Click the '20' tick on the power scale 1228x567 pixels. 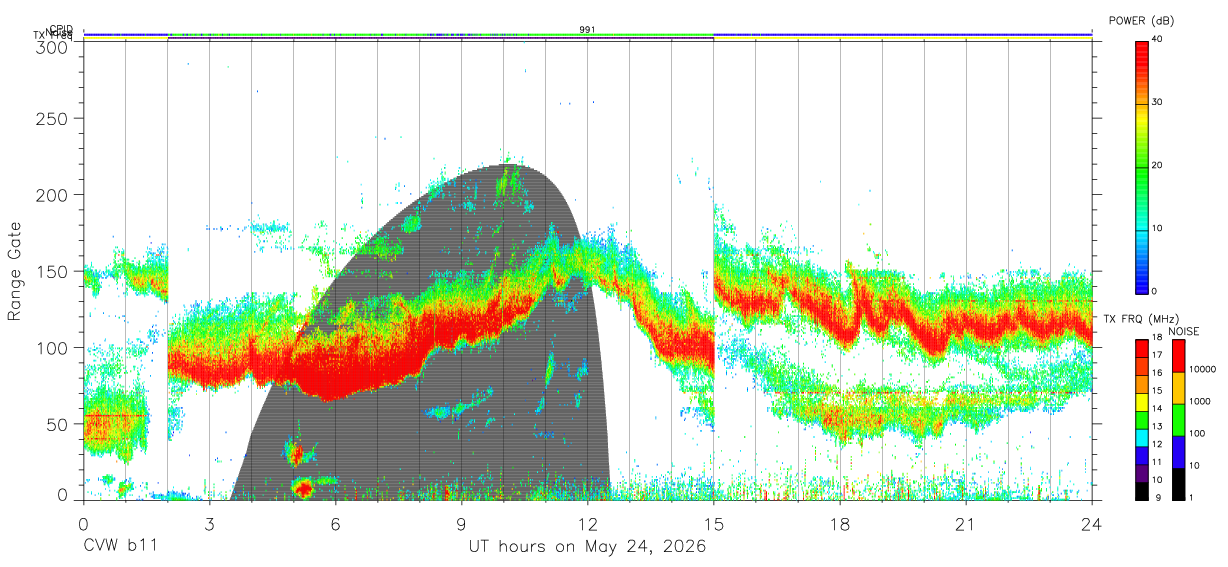1158,165
